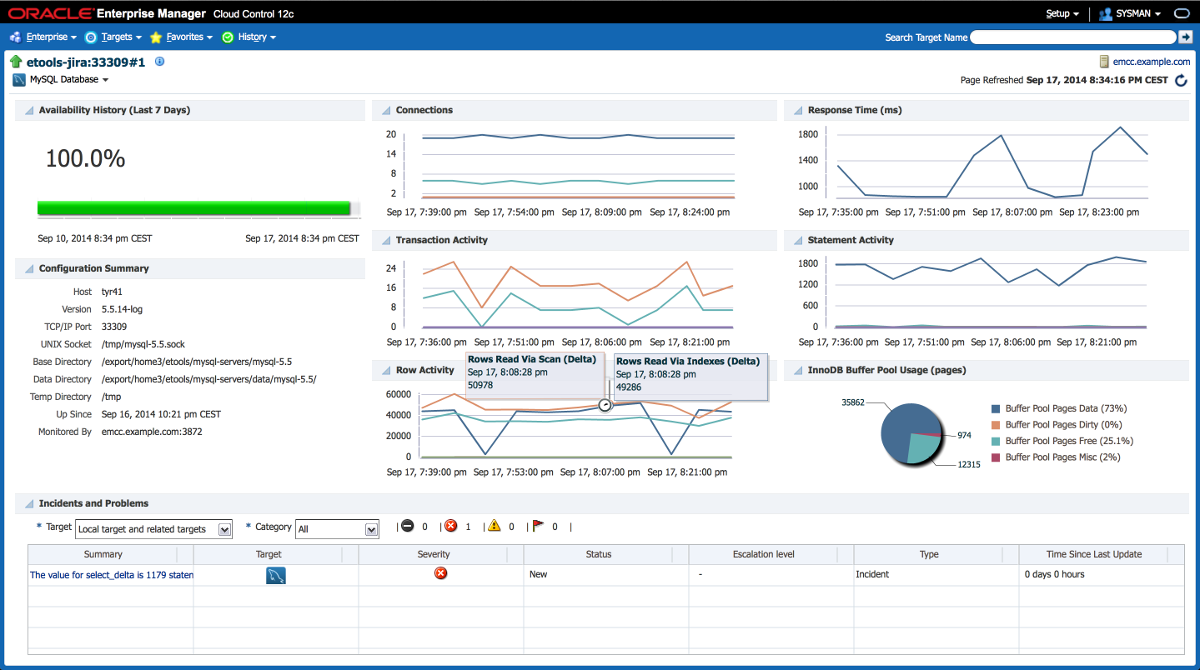Click the yellow warning incidents count icon
1200x670 pixels.
(x=494, y=527)
